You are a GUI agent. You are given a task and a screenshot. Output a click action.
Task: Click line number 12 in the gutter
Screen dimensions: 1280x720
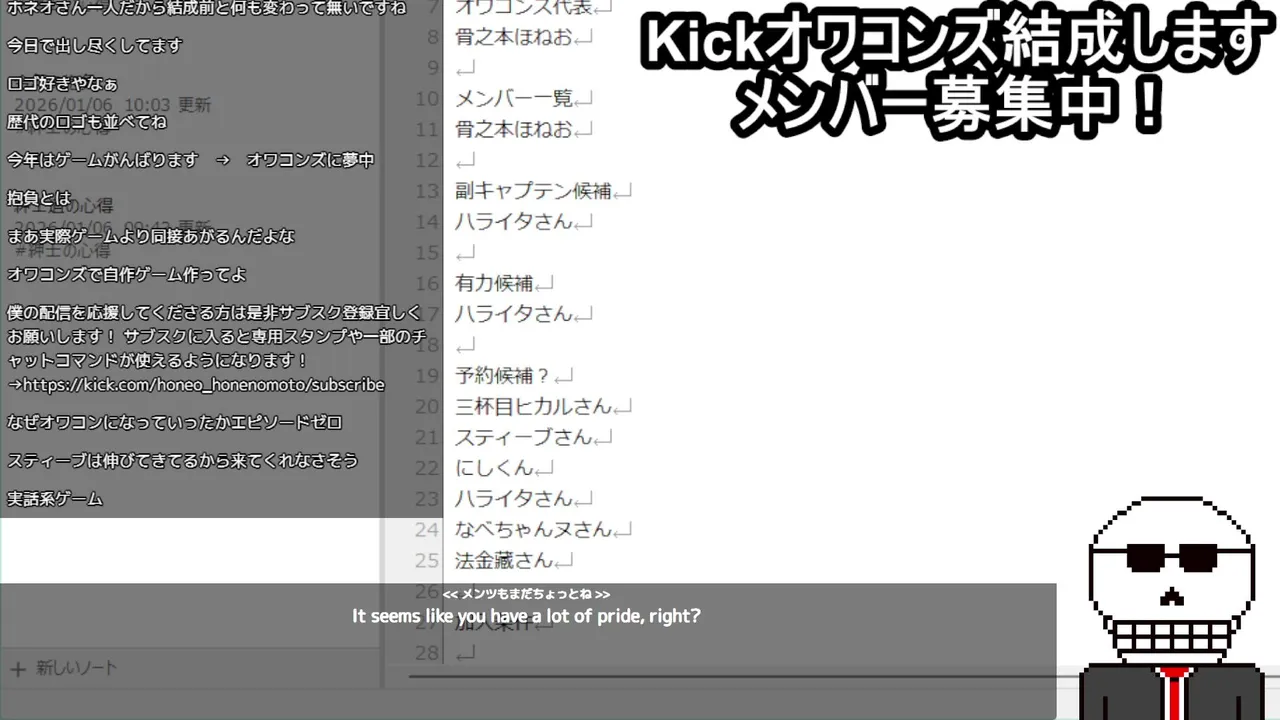[427, 160]
